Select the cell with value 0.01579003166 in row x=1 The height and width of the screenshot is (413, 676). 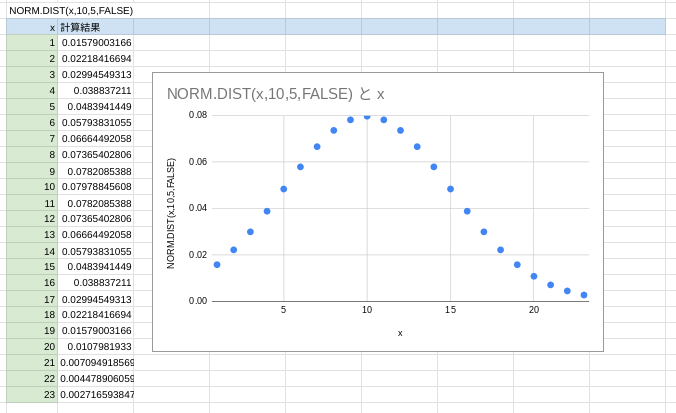[x=95, y=43]
